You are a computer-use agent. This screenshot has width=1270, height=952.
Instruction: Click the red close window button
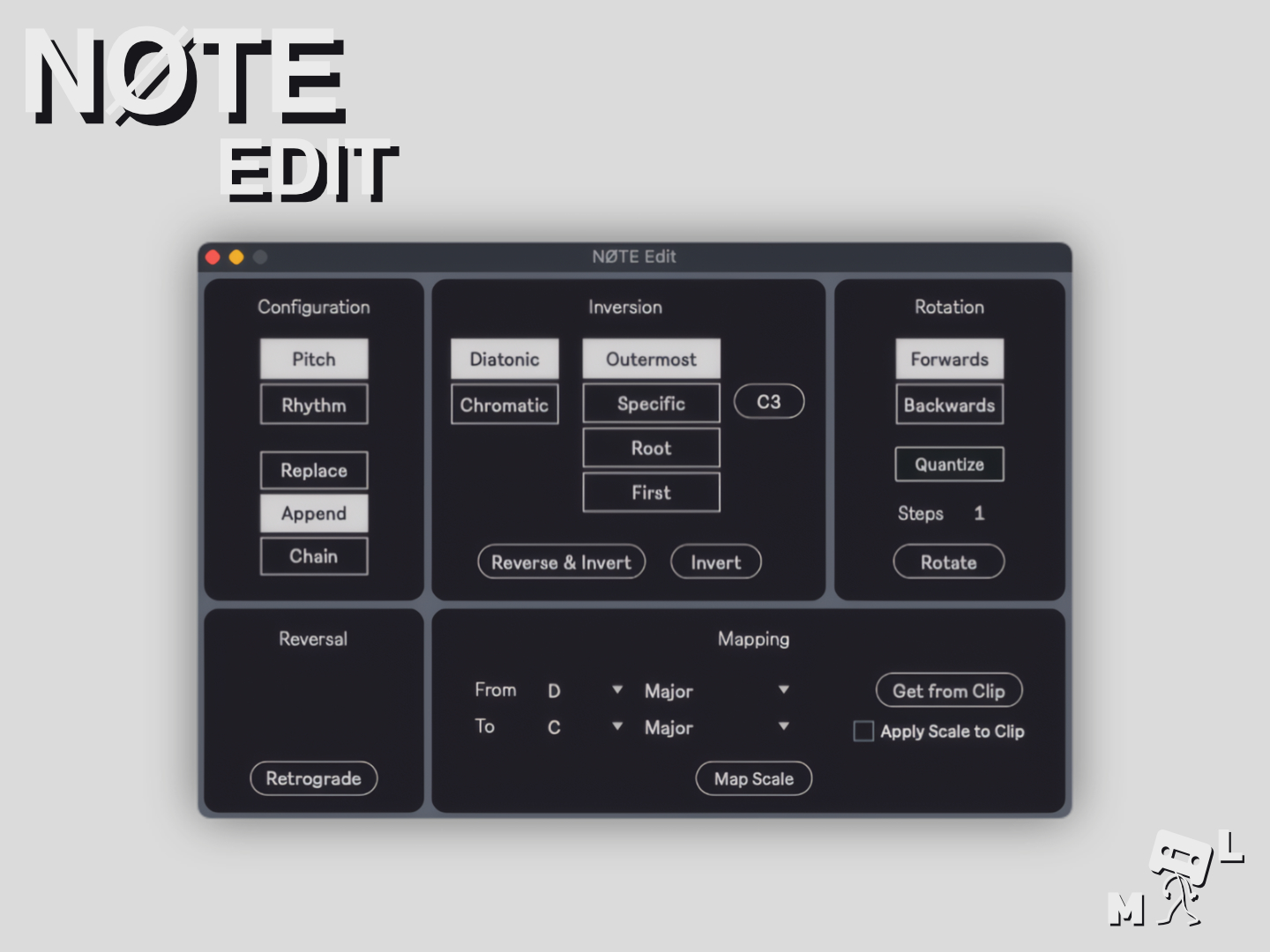point(213,257)
